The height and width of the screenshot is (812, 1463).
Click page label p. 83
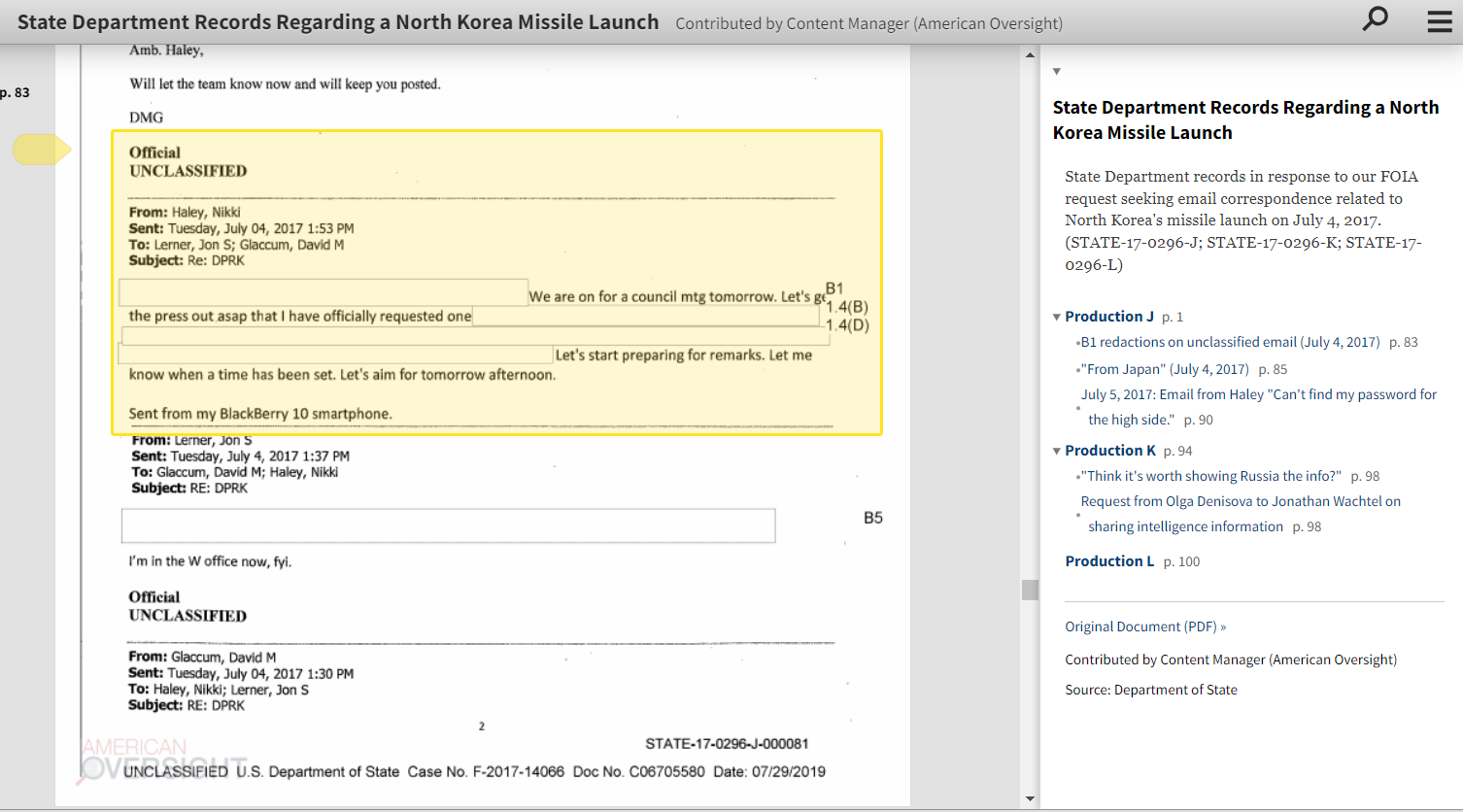(x=15, y=92)
